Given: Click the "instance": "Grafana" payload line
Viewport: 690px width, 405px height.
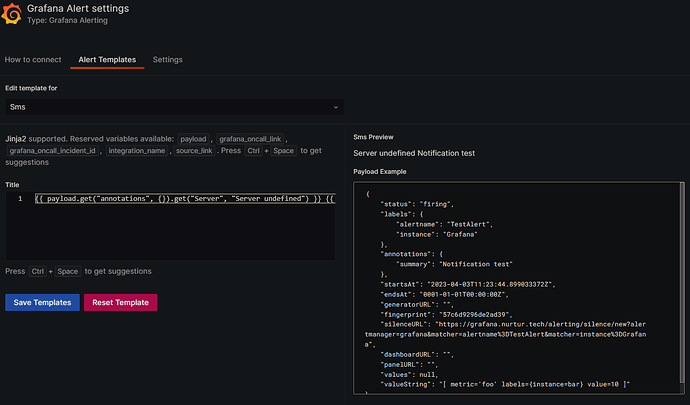Looking at the screenshot, I should [x=436, y=235].
